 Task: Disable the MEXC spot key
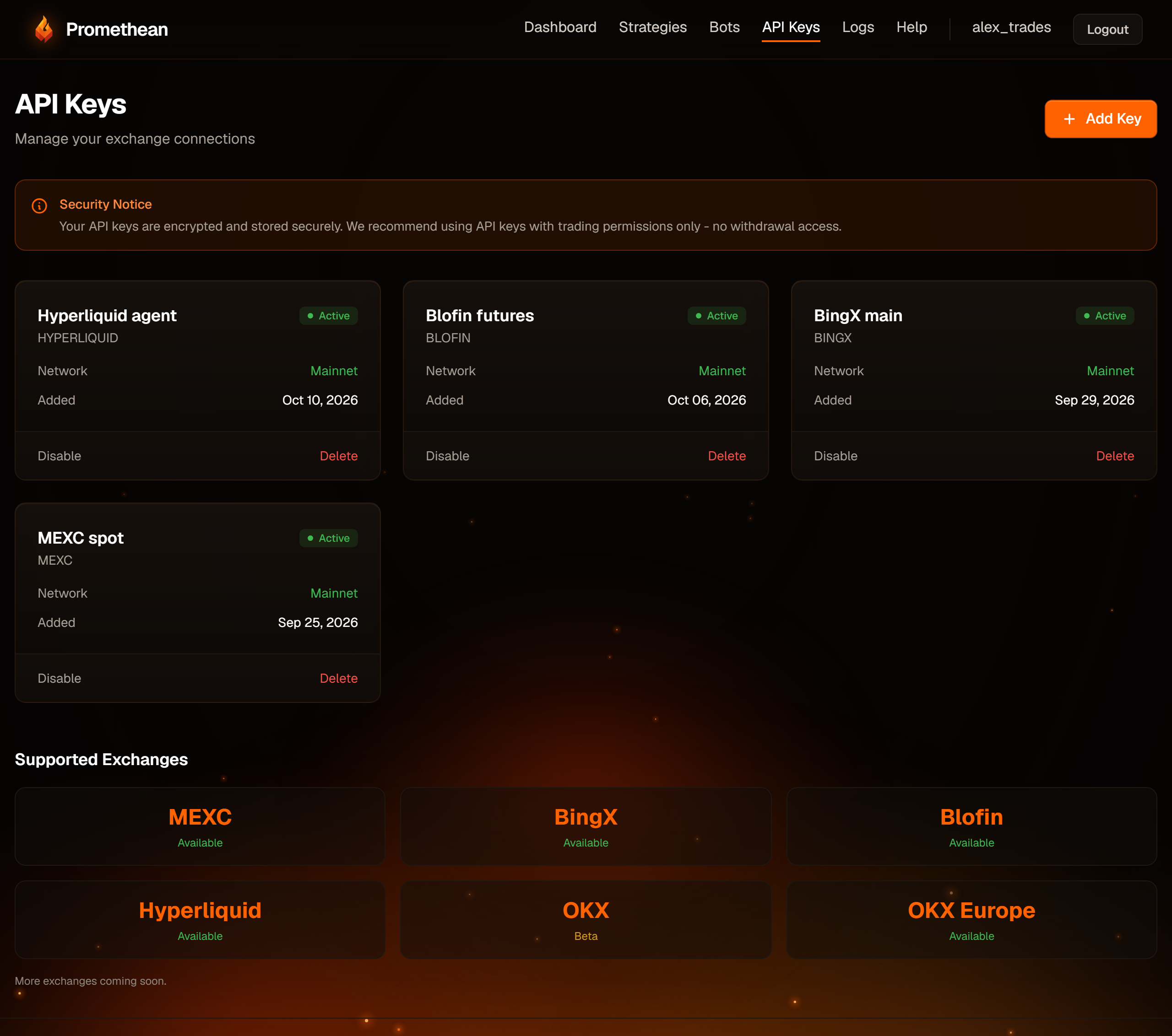coord(60,679)
